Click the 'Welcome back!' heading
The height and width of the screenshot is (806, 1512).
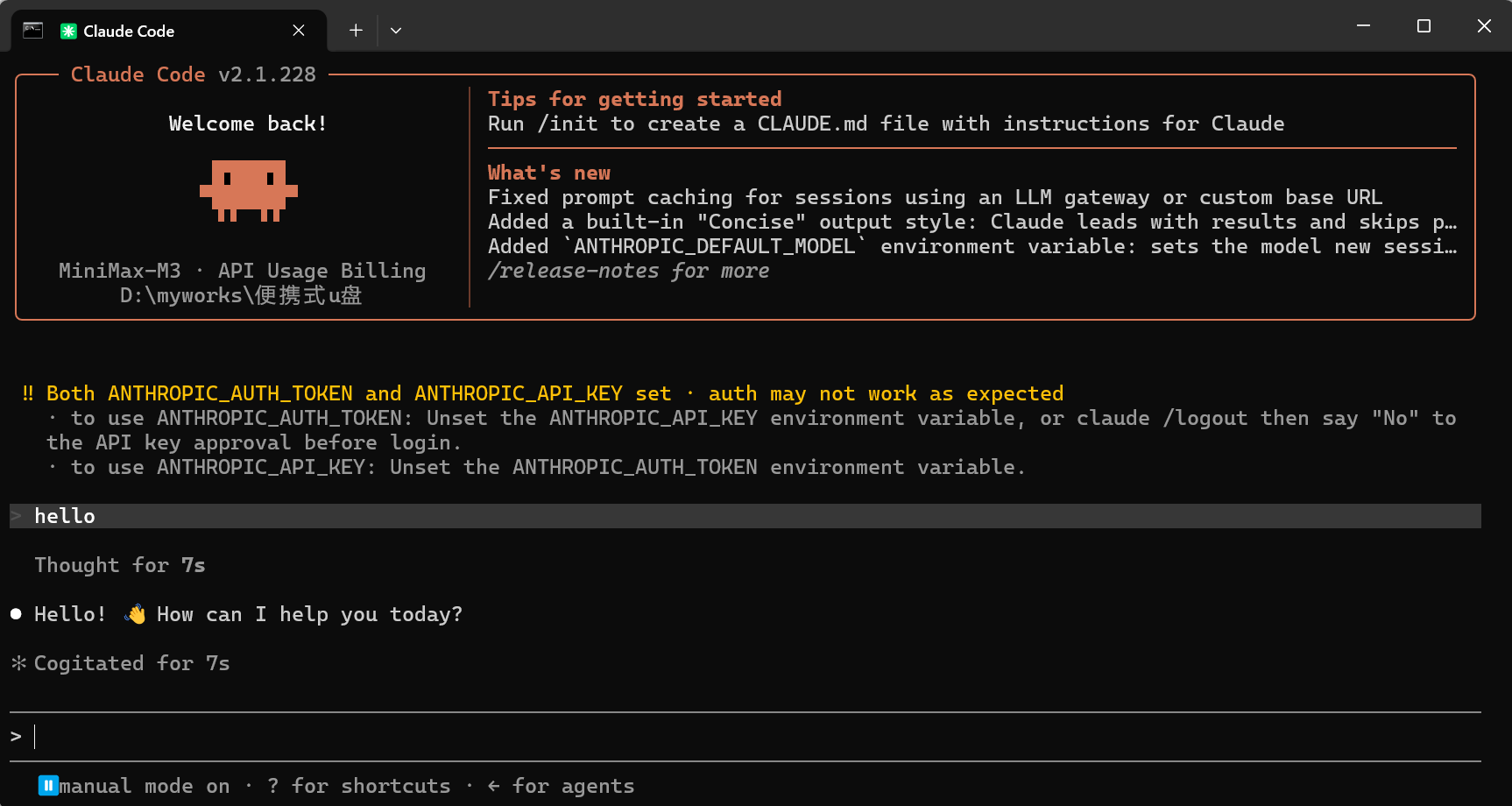click(x=248, y=124)
